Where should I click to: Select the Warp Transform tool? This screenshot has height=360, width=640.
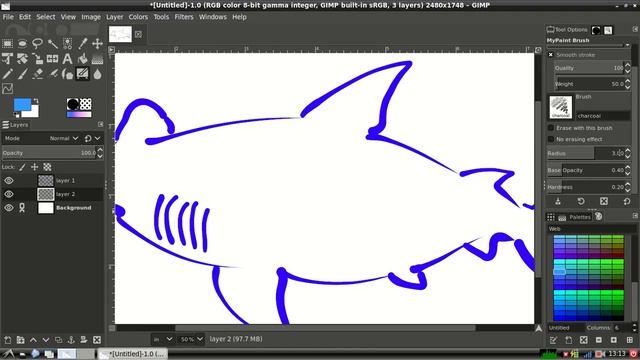38,59
